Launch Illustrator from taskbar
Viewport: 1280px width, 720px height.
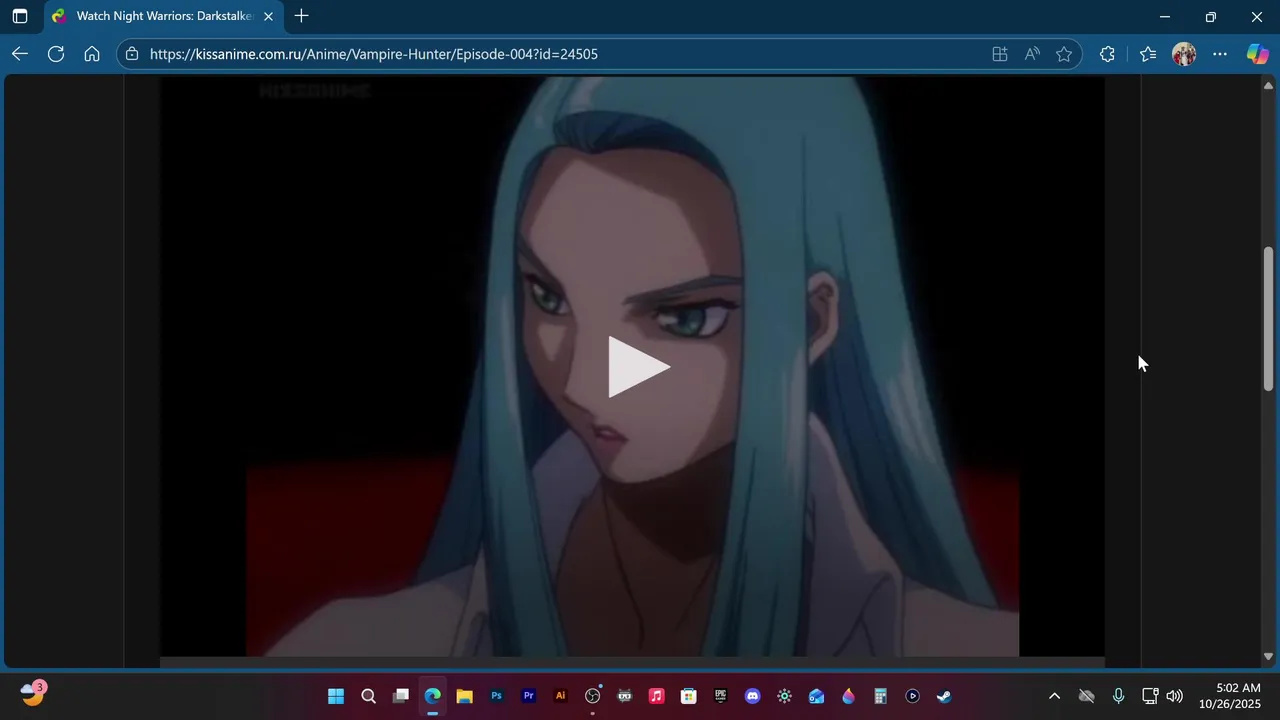tap(560, 696)
